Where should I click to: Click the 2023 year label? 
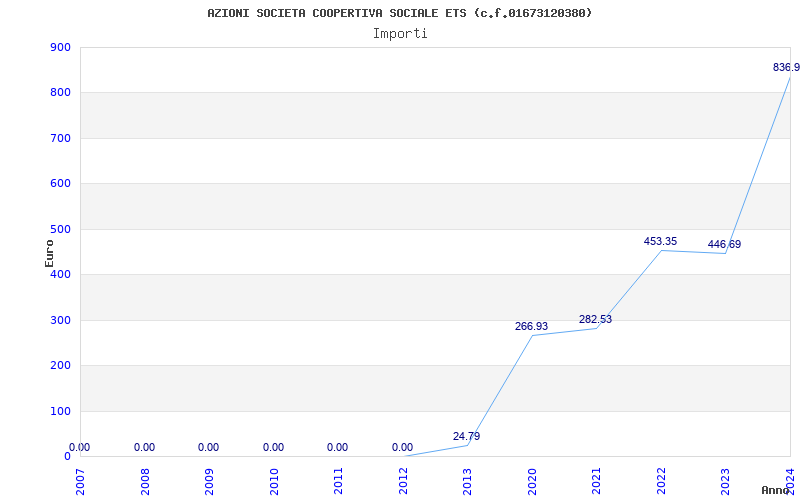tap(726, 481)
